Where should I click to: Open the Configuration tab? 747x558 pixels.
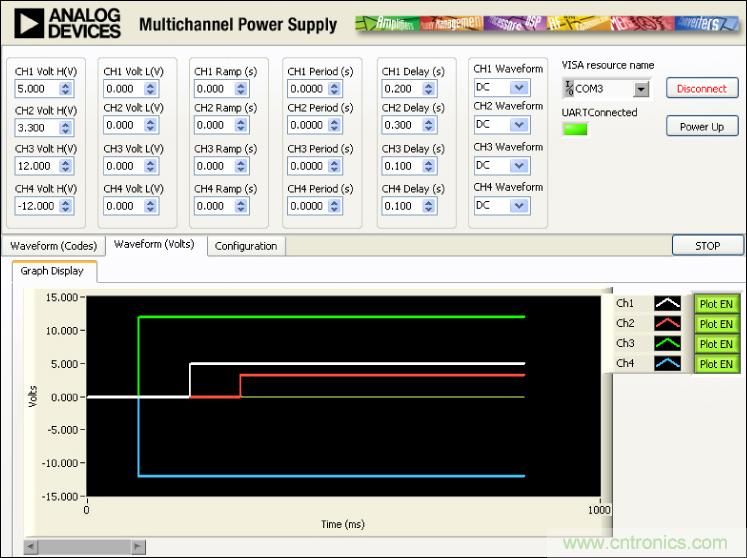coord(246,246)
